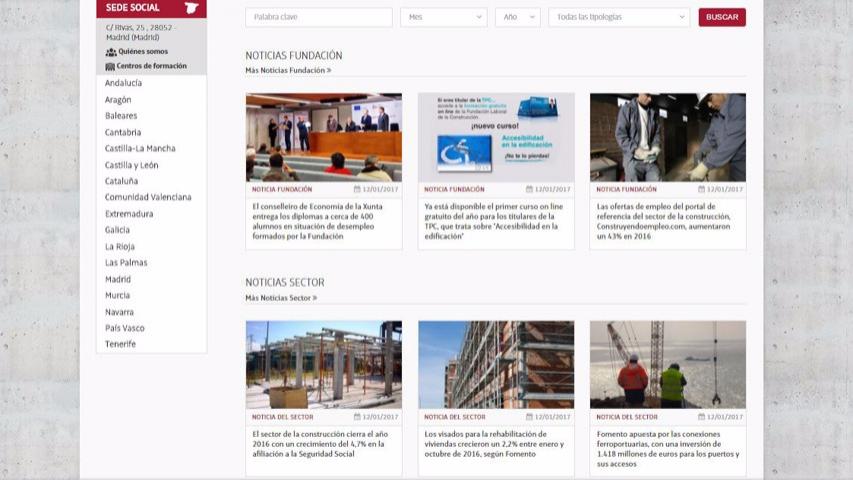Click calendar icon on the Xunta diplomas news card
Viewport: 853px width, 480px height.
357,189
